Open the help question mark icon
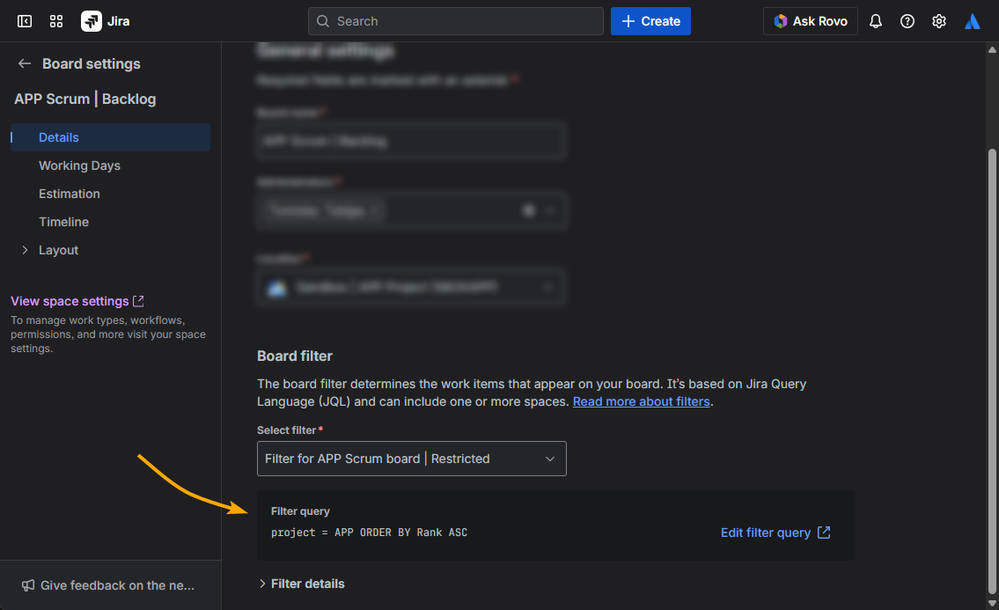Image resolution: width=999 pixels, height=610 pixels. click(907, 21)
